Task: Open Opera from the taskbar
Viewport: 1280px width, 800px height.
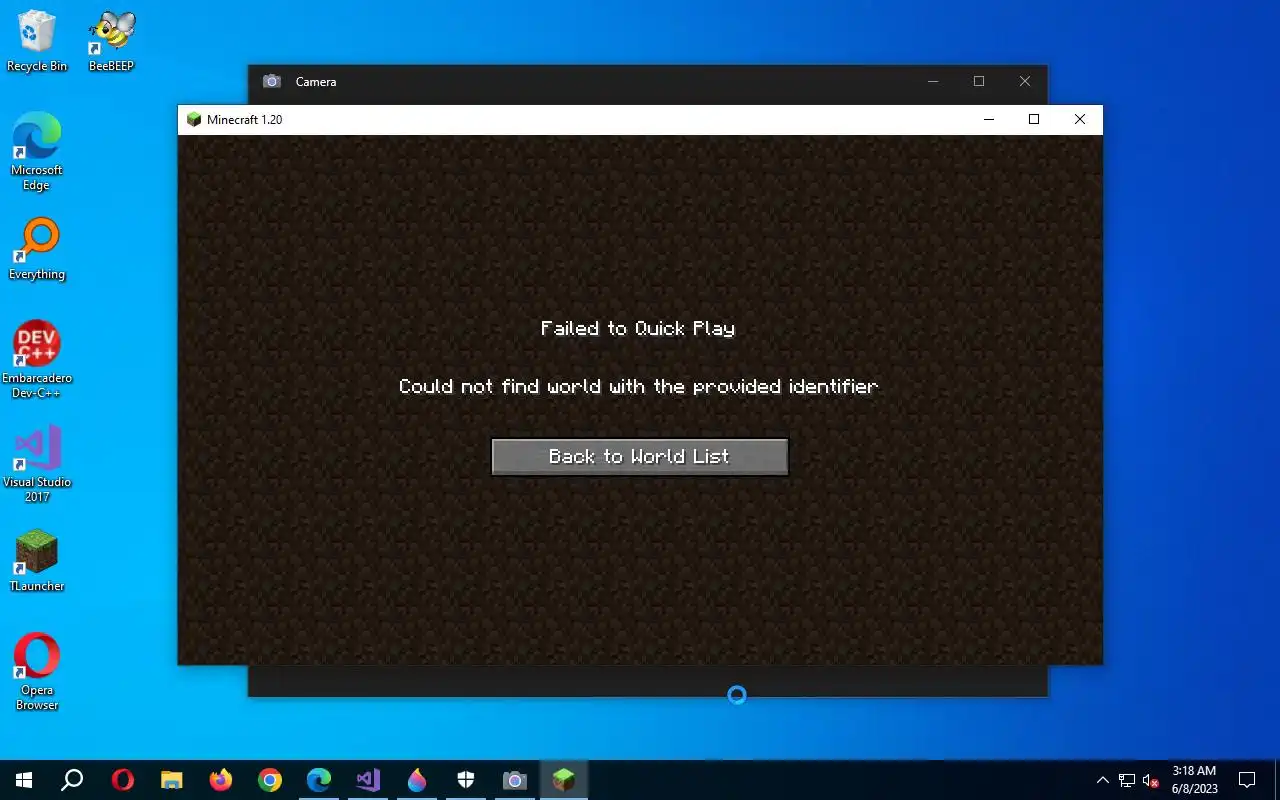Action: pyautogui.click(x=123, y=780)
